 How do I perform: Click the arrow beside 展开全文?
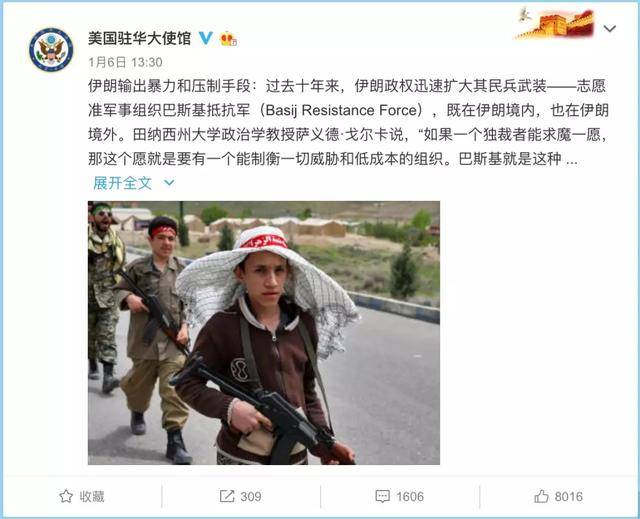[x=169, y=183]
